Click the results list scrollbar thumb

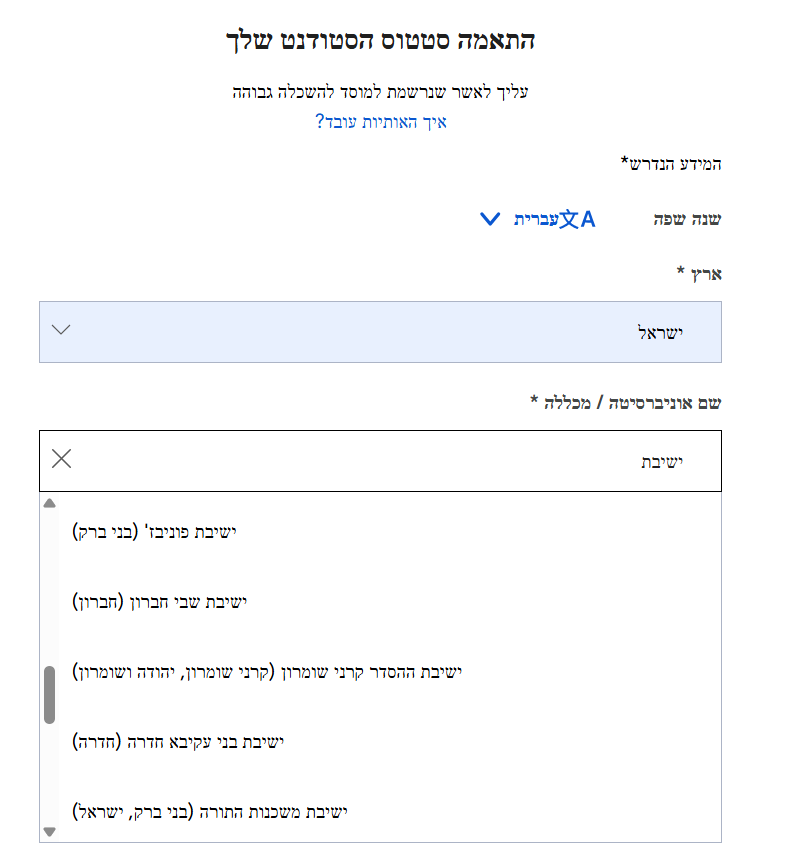click(x=49, y=694)
